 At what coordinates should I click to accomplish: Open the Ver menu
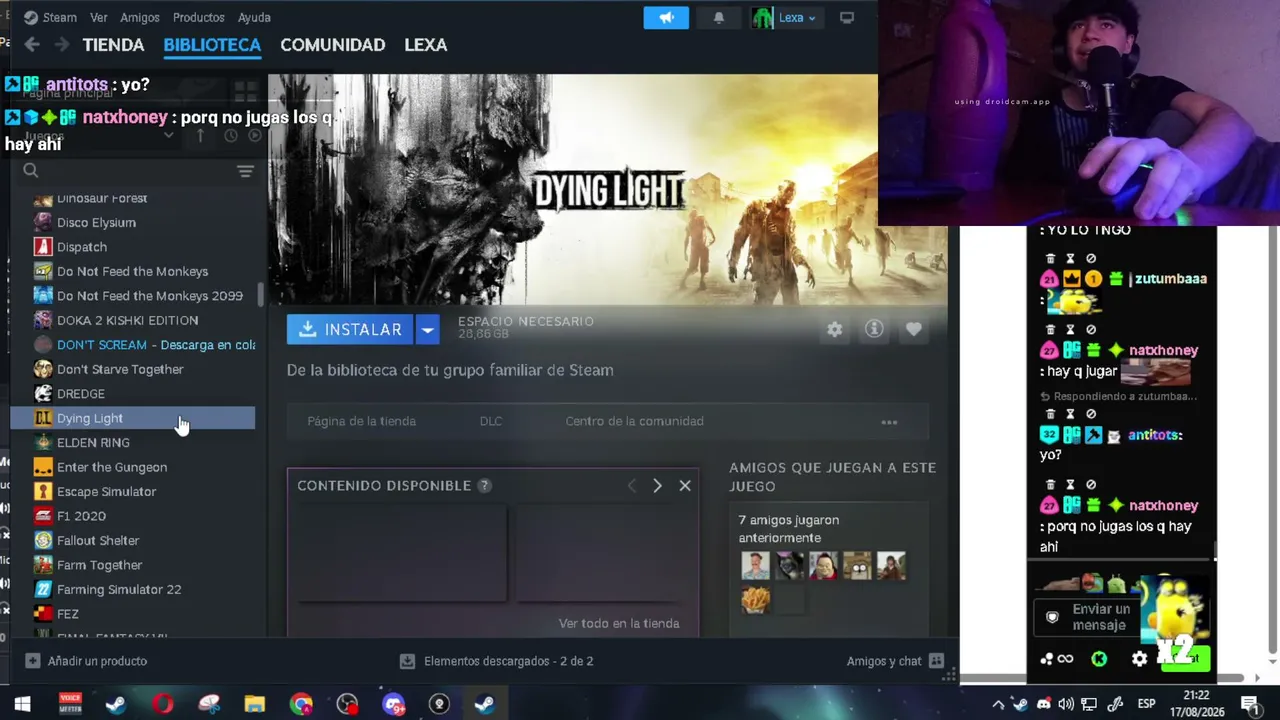pyautogui.click(x=98, y=17)
